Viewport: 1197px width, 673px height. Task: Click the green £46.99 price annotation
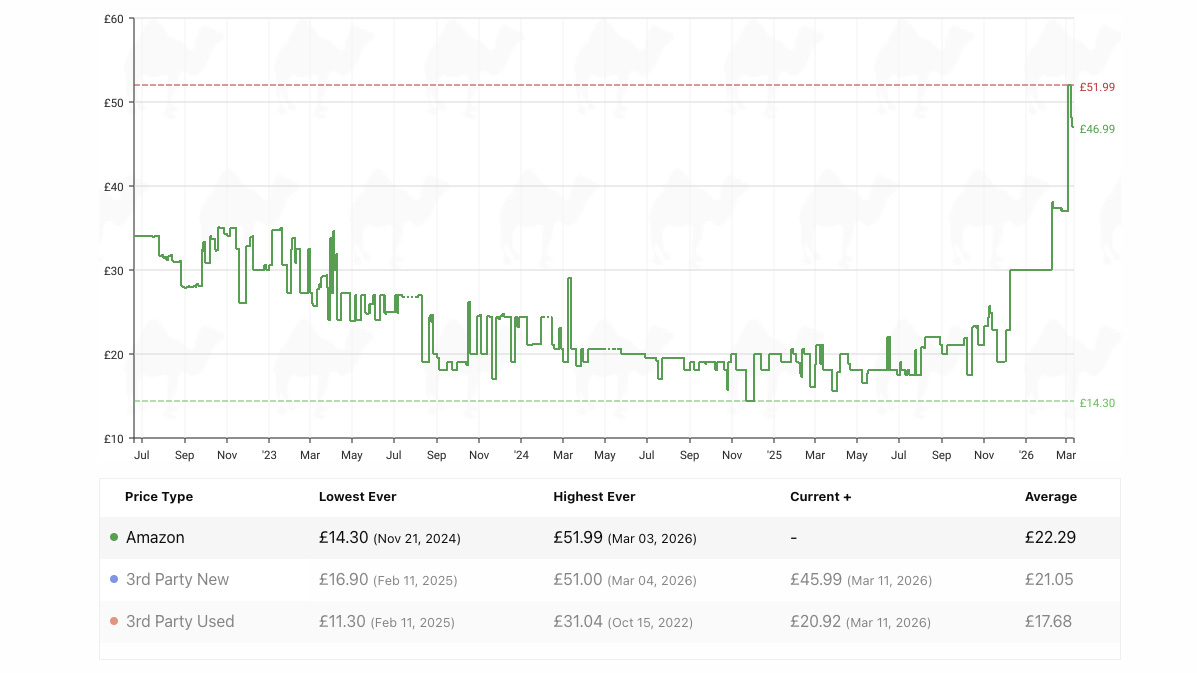1096,128
